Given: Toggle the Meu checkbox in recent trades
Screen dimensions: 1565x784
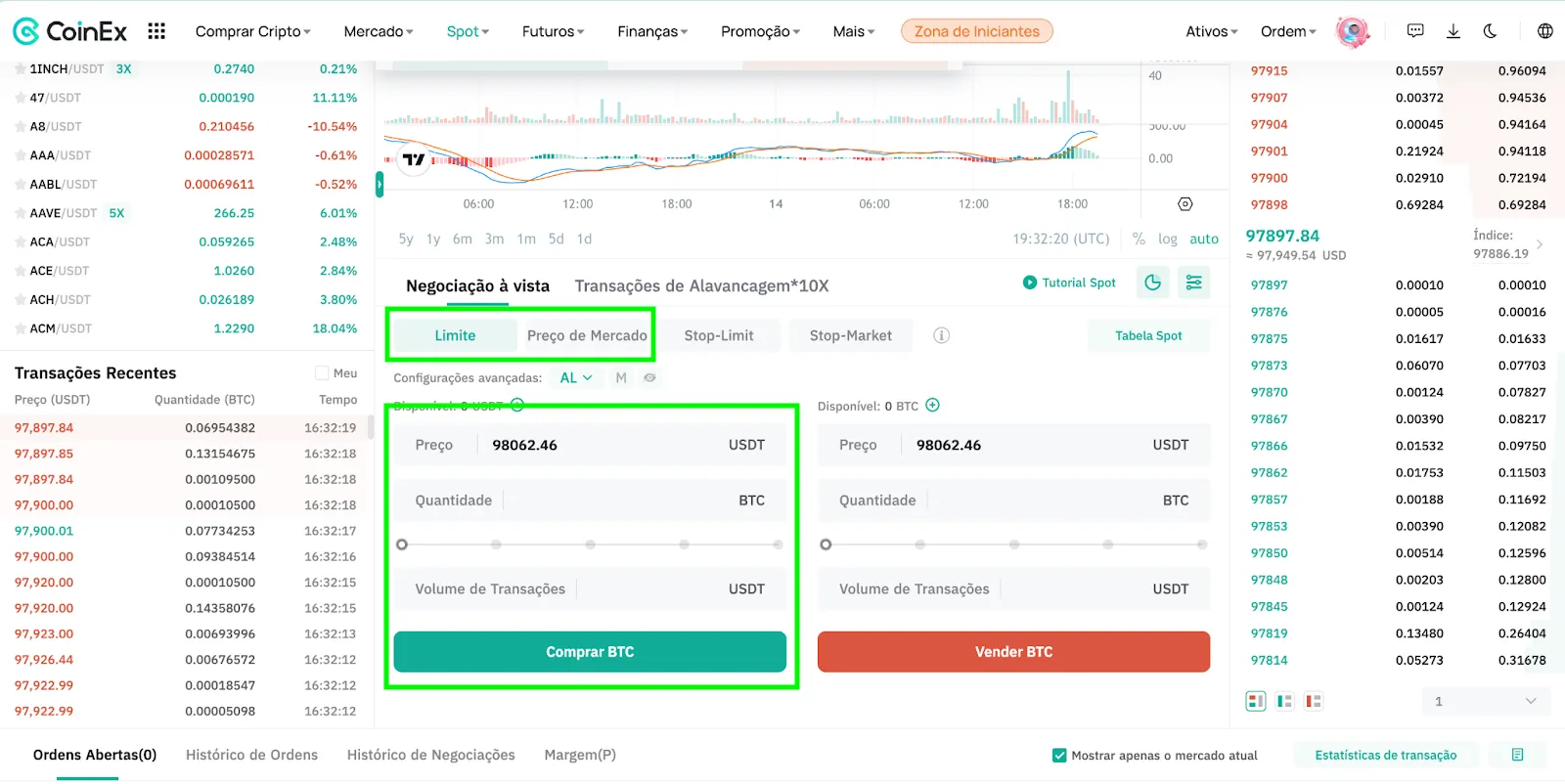Looking at the screenshot, I should (322, 372).
